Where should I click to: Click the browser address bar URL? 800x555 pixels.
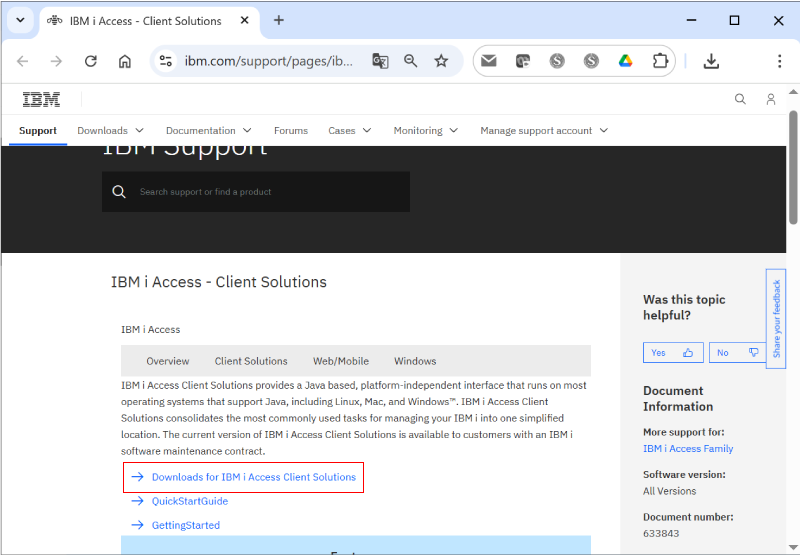[268, 61]
